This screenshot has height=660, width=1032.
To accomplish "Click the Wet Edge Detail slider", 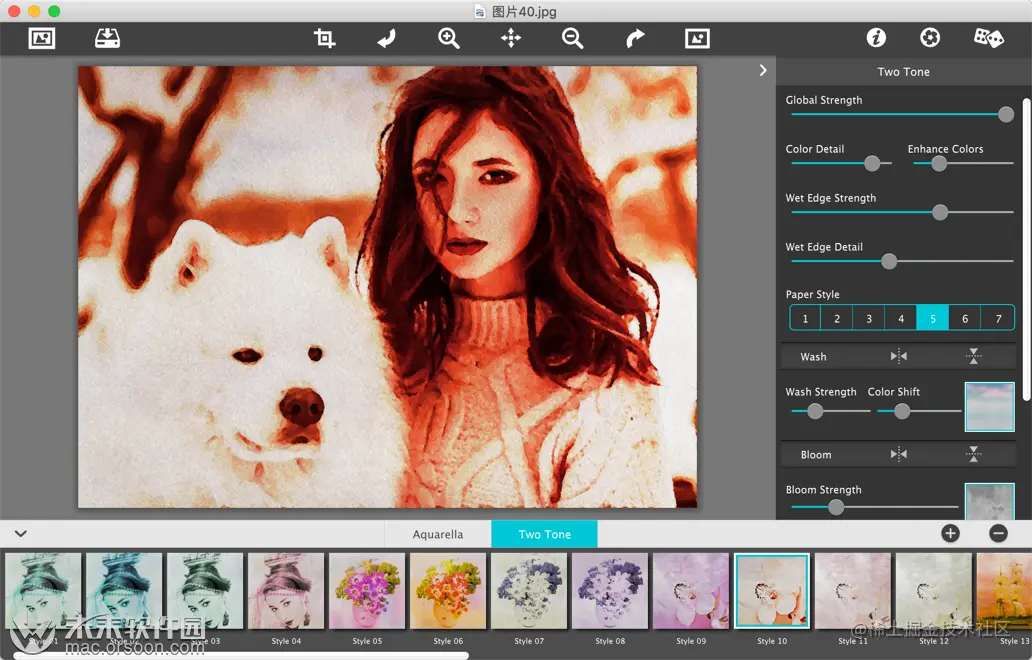I will tap(902, 261).
